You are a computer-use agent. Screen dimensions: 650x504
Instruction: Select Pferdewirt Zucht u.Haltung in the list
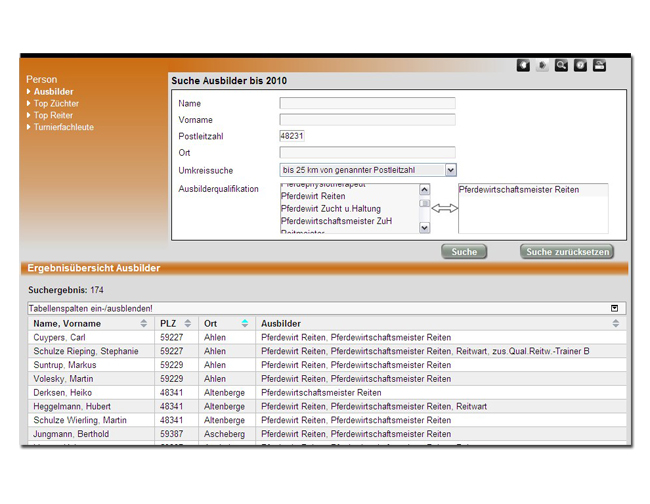pos(330,209)
